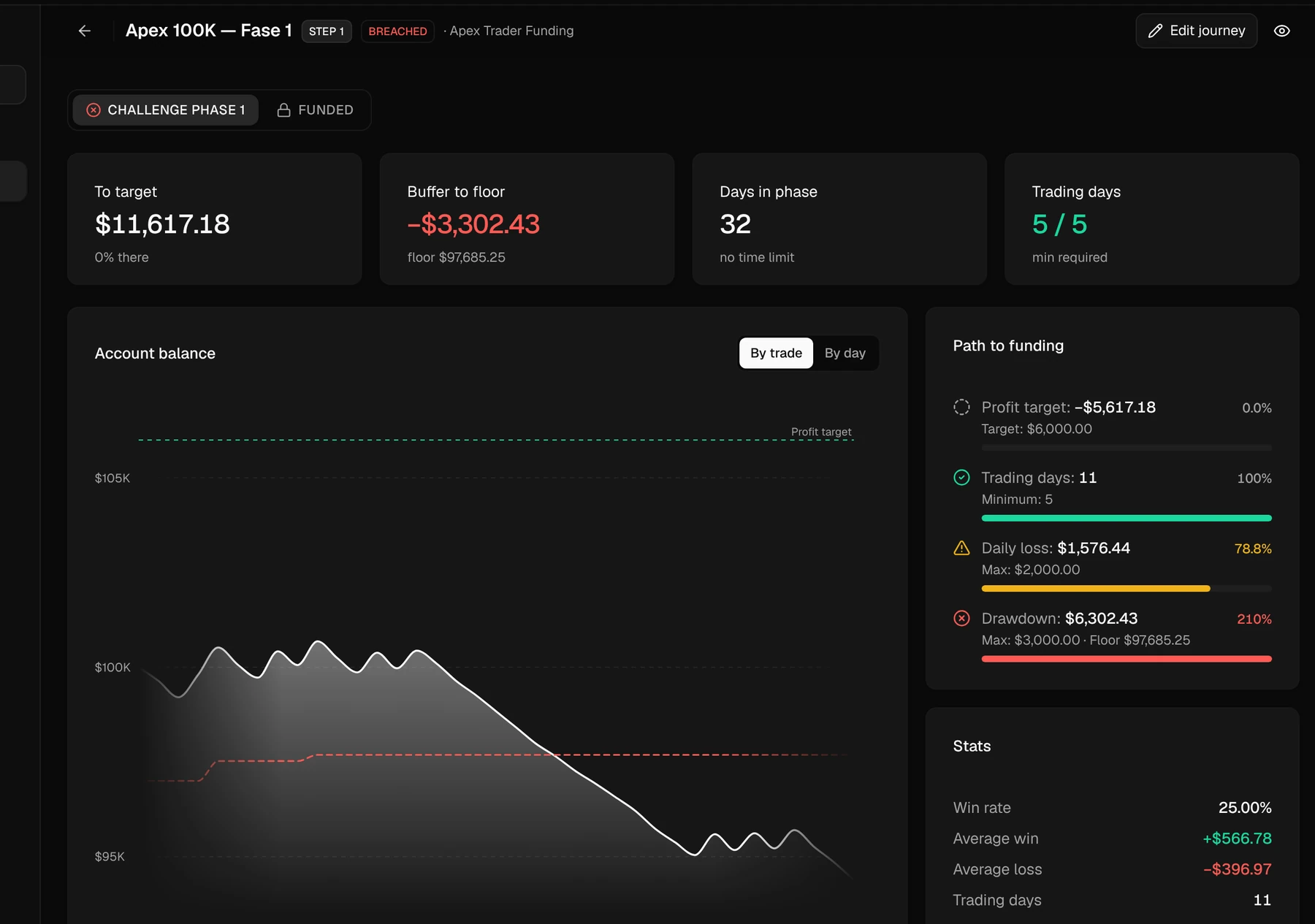The image size is (1315, 924).
Task: Click the Trading days green progress bar
Action: (1127, 518)
